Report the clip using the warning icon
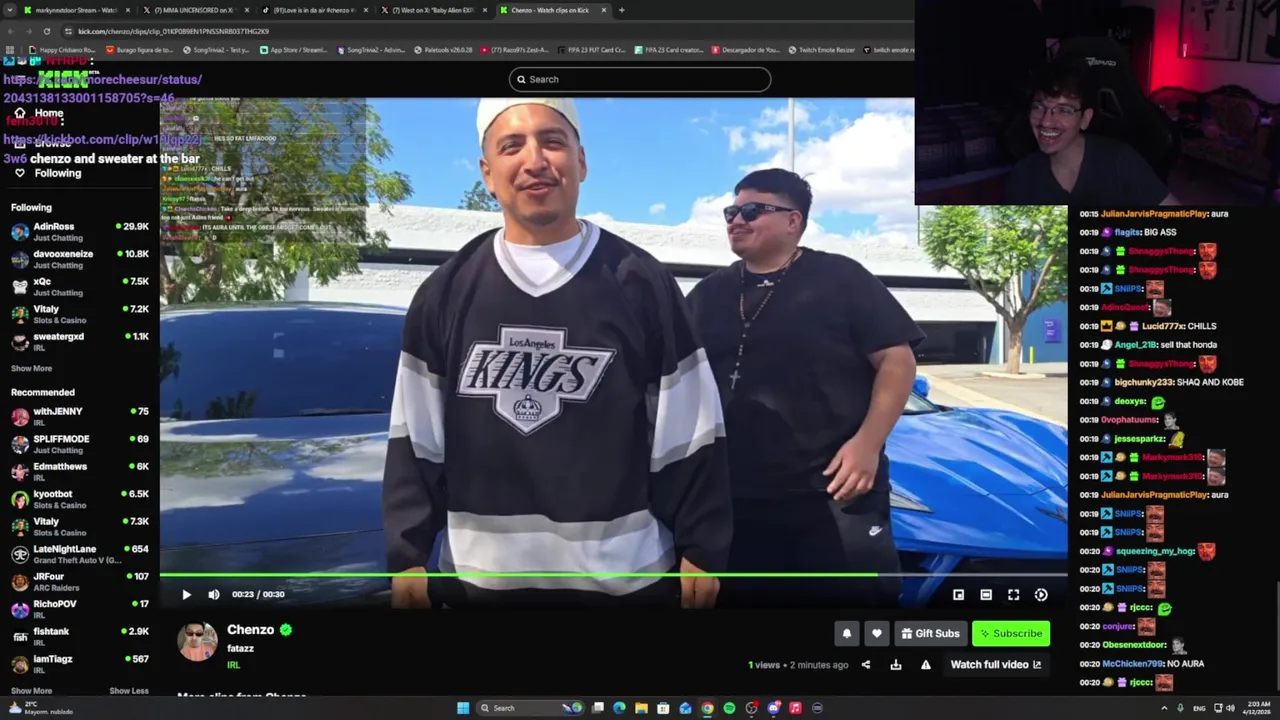This screenshot has width=1280, height=720. tap(926, 664)
